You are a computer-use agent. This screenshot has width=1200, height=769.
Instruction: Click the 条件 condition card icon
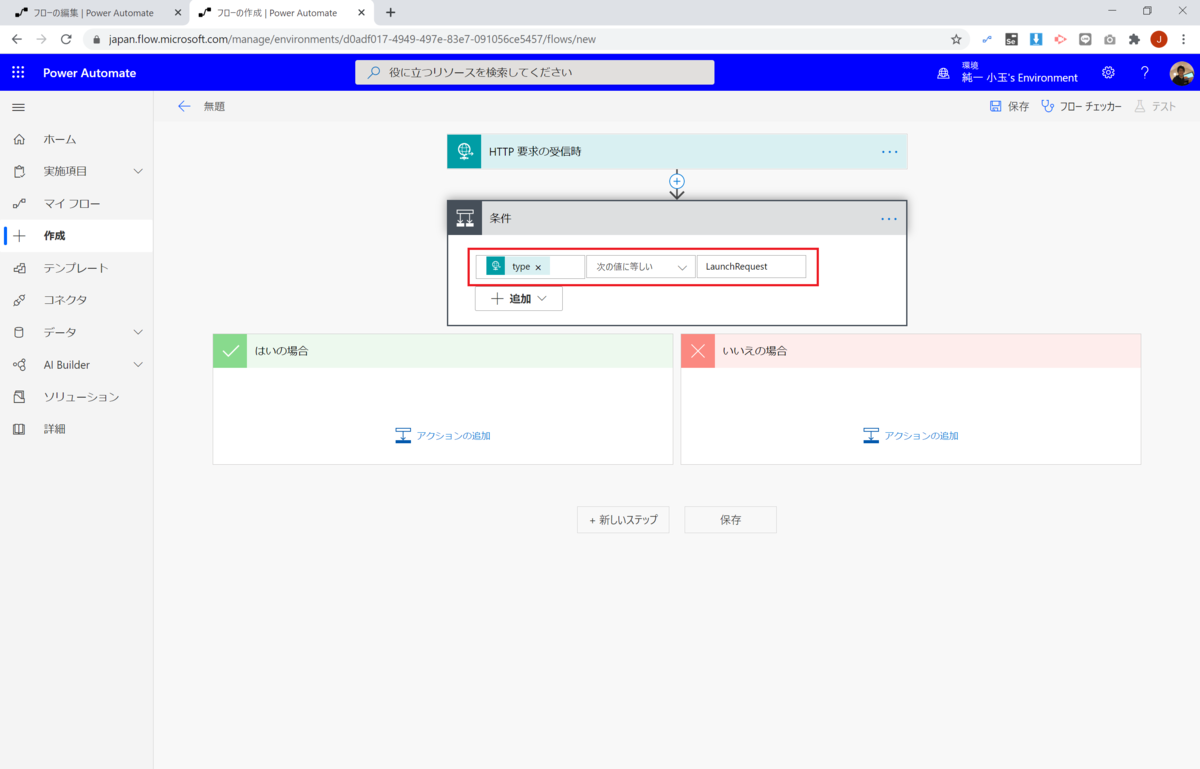click(465, 218)
